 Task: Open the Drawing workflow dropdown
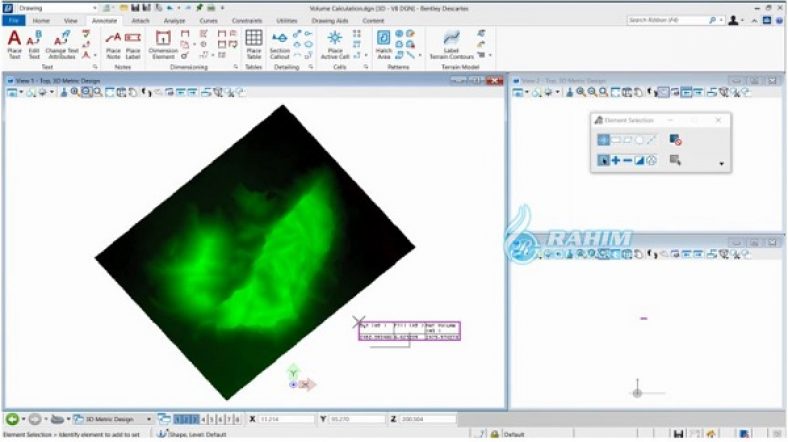[x=94, y=8]
